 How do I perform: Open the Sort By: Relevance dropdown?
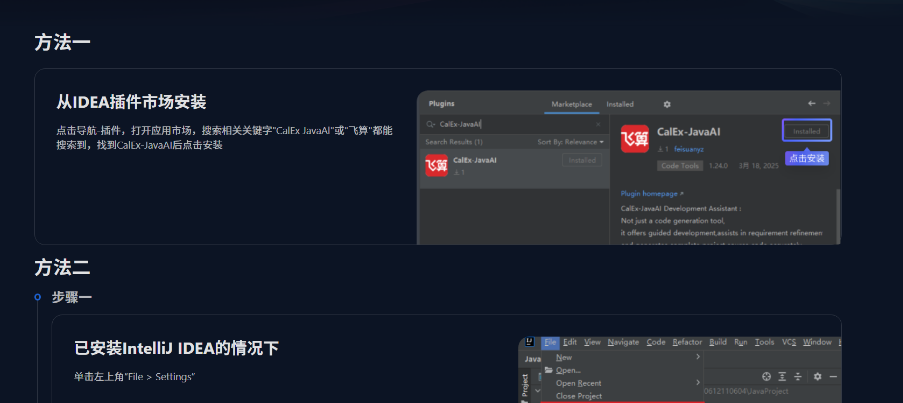tap(570, 142)
